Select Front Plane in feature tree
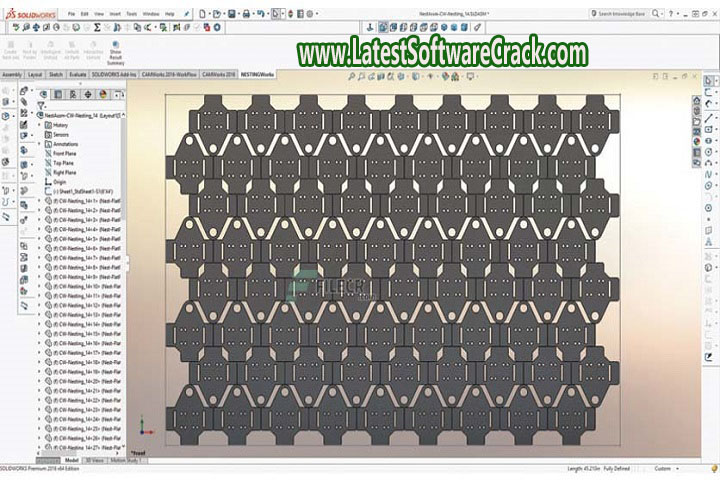Viewport: 720px width, 480px height. [x=60, y=153]
